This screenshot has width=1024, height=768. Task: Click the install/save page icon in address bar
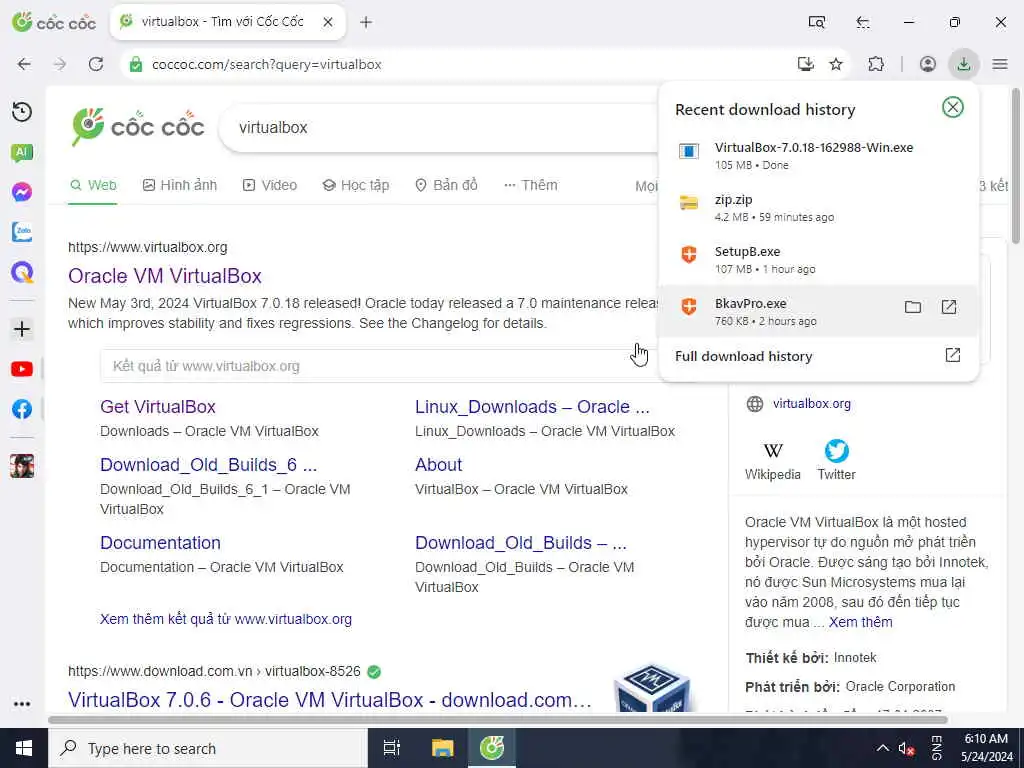click(806, 64)
